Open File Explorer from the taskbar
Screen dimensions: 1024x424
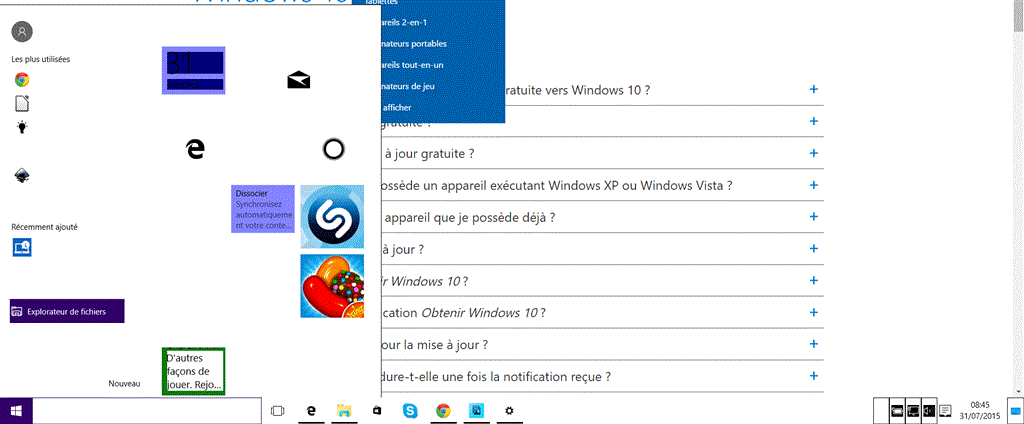(x=344, y=411)
